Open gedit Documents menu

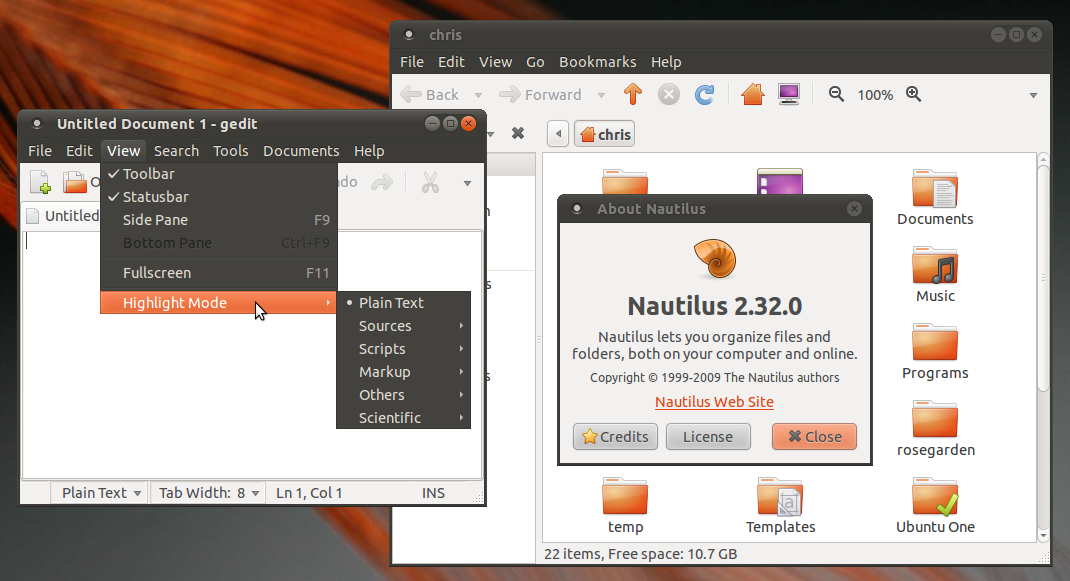(301, 151)
